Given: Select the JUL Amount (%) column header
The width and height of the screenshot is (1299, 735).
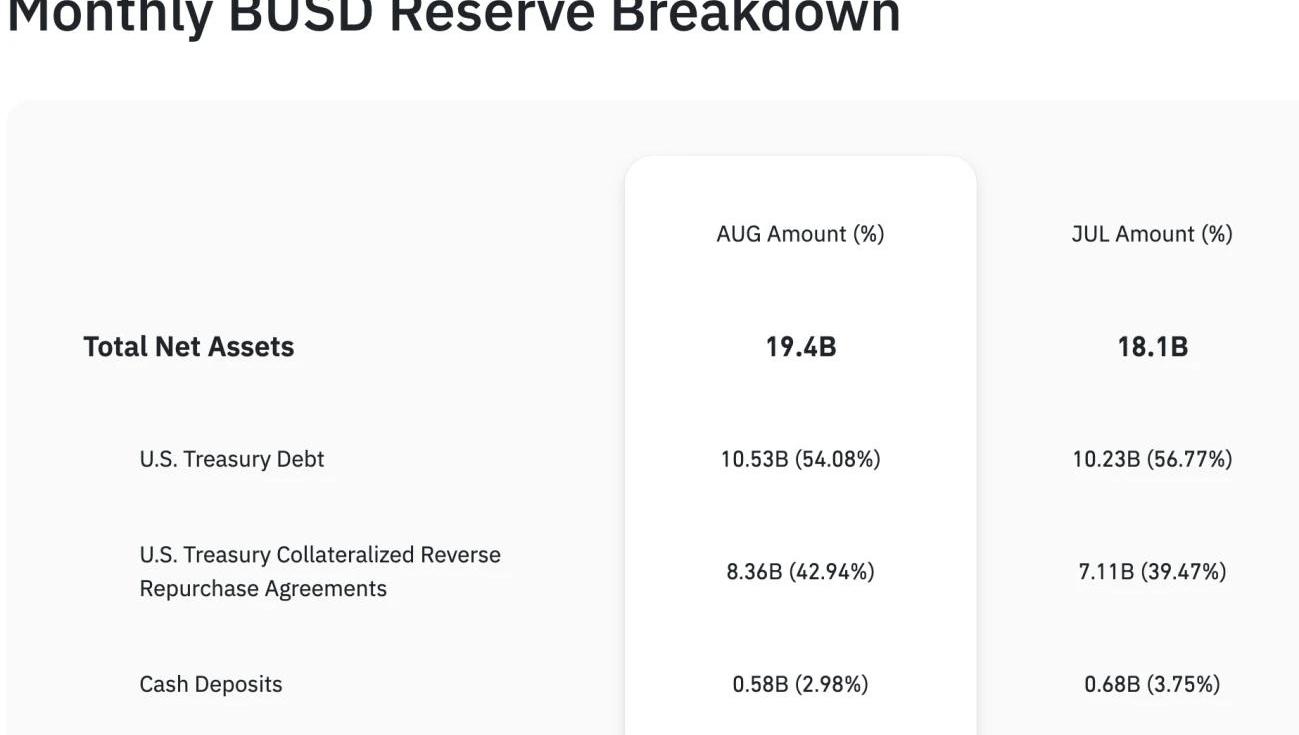Looking at the screenshot, I should point(1152,234).
